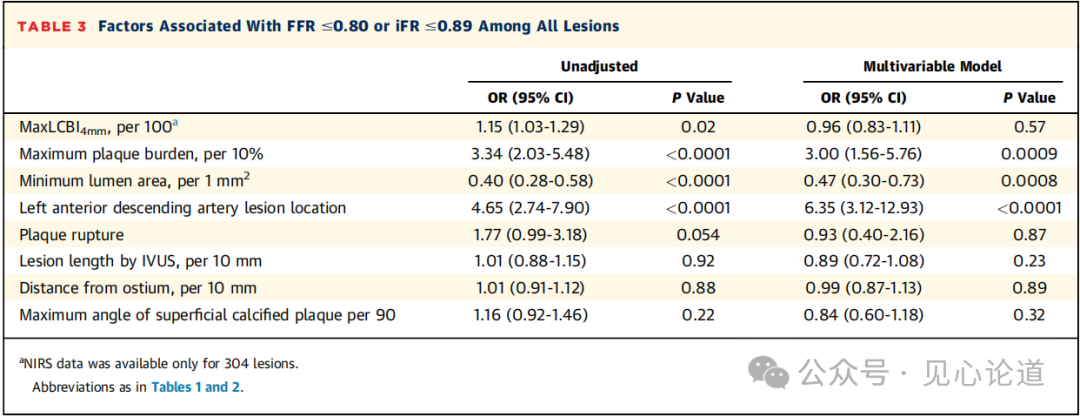Click the P value 0.0009 cell

[1029, 154]
